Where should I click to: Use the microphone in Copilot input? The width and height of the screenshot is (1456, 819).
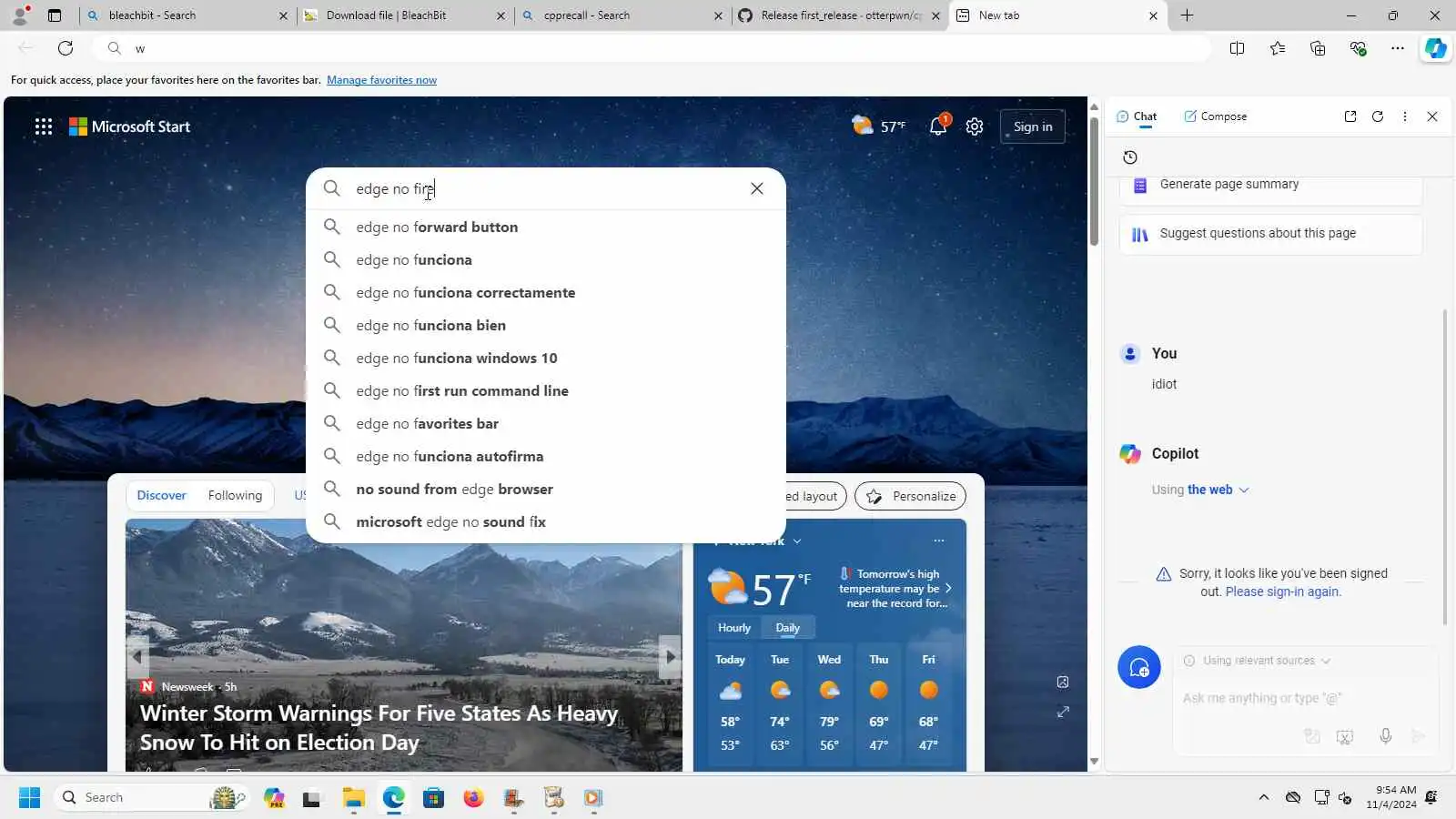pos(1385,736)
